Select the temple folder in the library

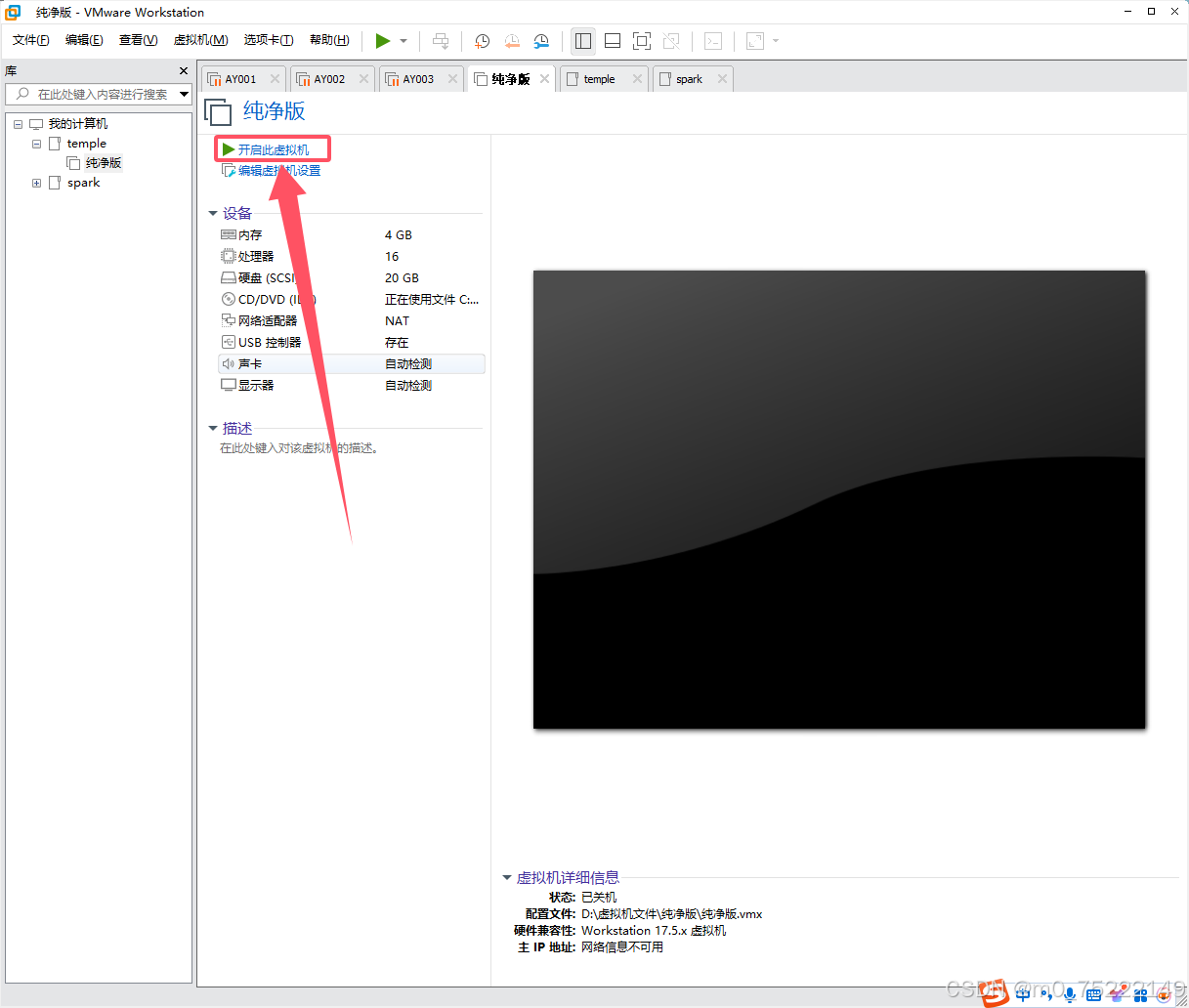pos(86,144)
